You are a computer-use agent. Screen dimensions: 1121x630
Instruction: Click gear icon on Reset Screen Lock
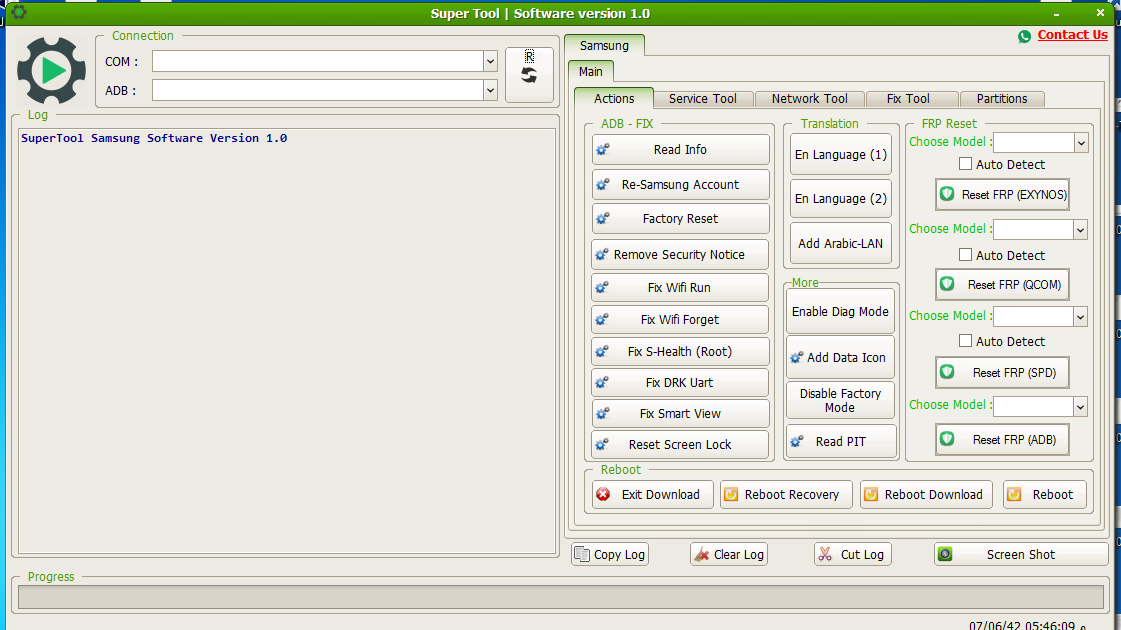602,445
